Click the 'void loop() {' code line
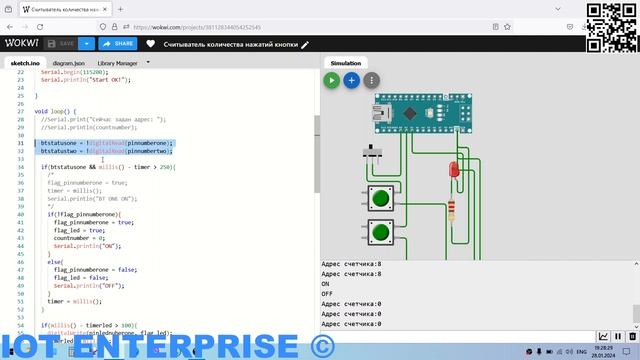 55,111
